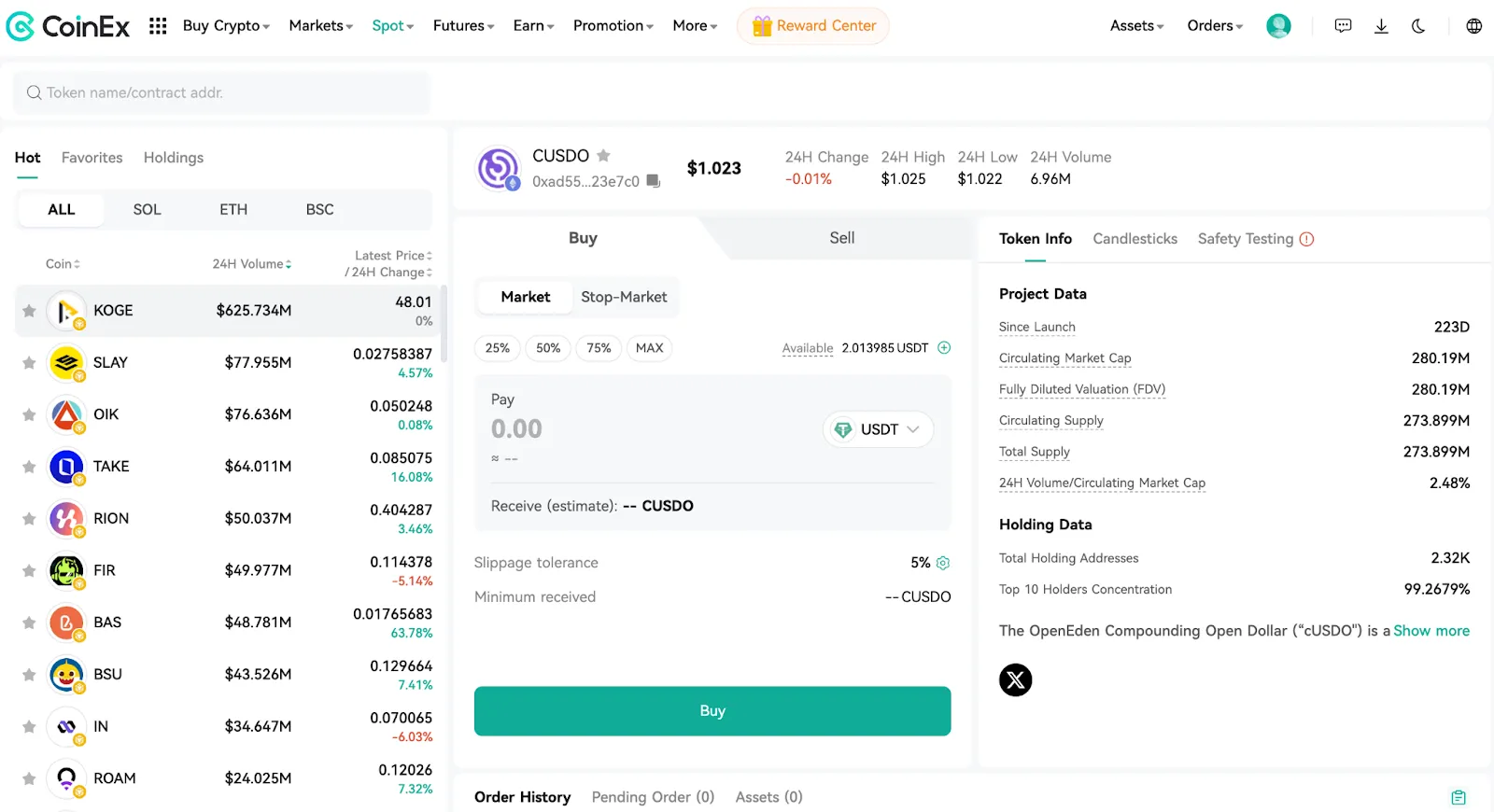Screen dimensions: 1494x812
Task: Expand the Earn dropdown
Action: pos(534,26)
